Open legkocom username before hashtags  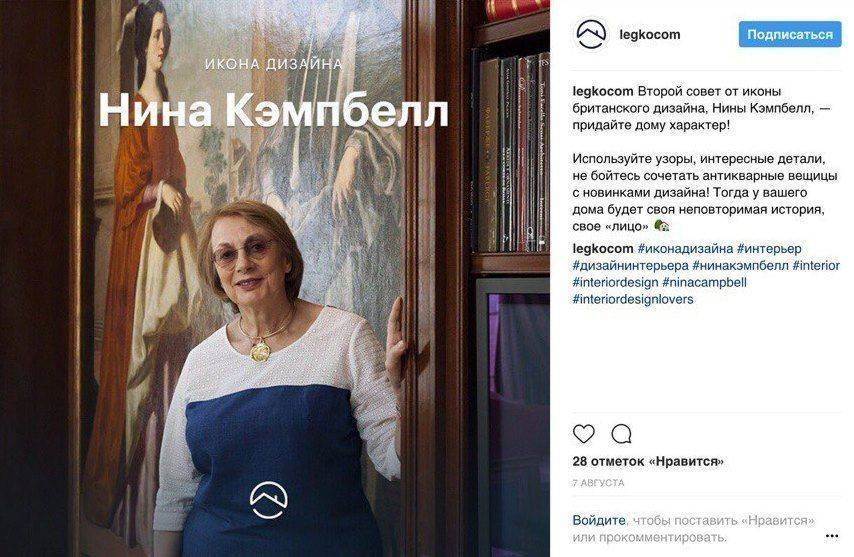coord(603,249)
